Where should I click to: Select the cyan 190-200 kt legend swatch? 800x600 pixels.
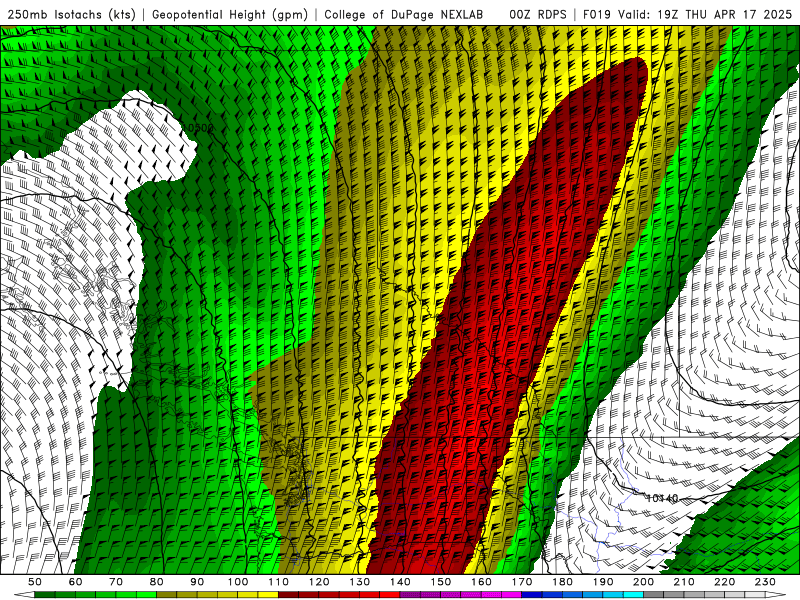633,594
